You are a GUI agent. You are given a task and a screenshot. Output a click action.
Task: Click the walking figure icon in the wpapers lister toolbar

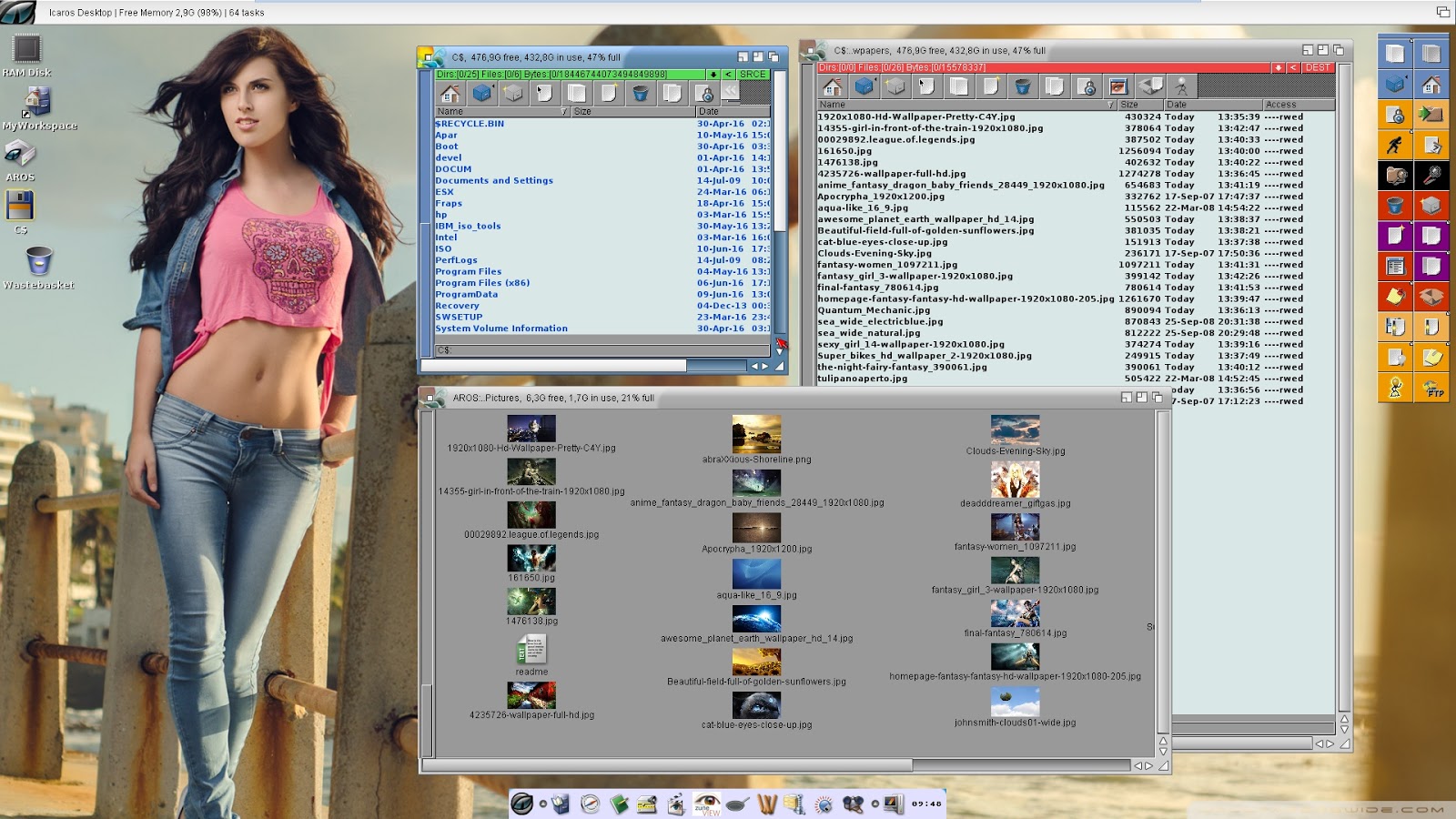tap(1182, 86)
